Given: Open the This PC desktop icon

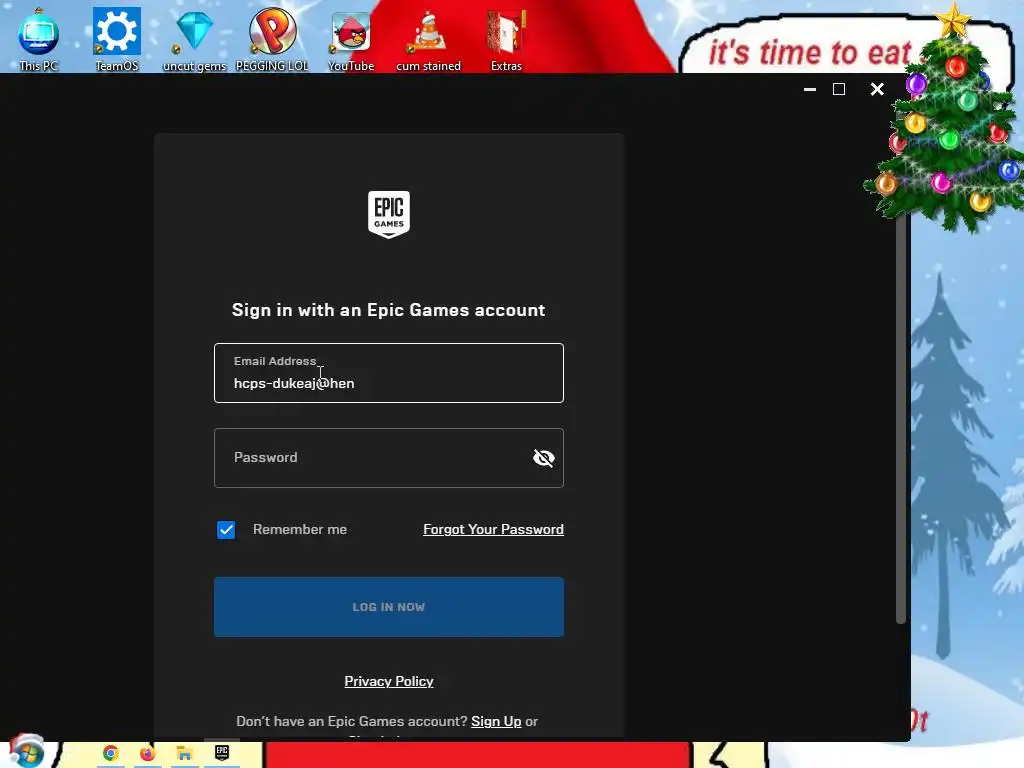Looking at the screenshot, I should click(x=38, y=38).
